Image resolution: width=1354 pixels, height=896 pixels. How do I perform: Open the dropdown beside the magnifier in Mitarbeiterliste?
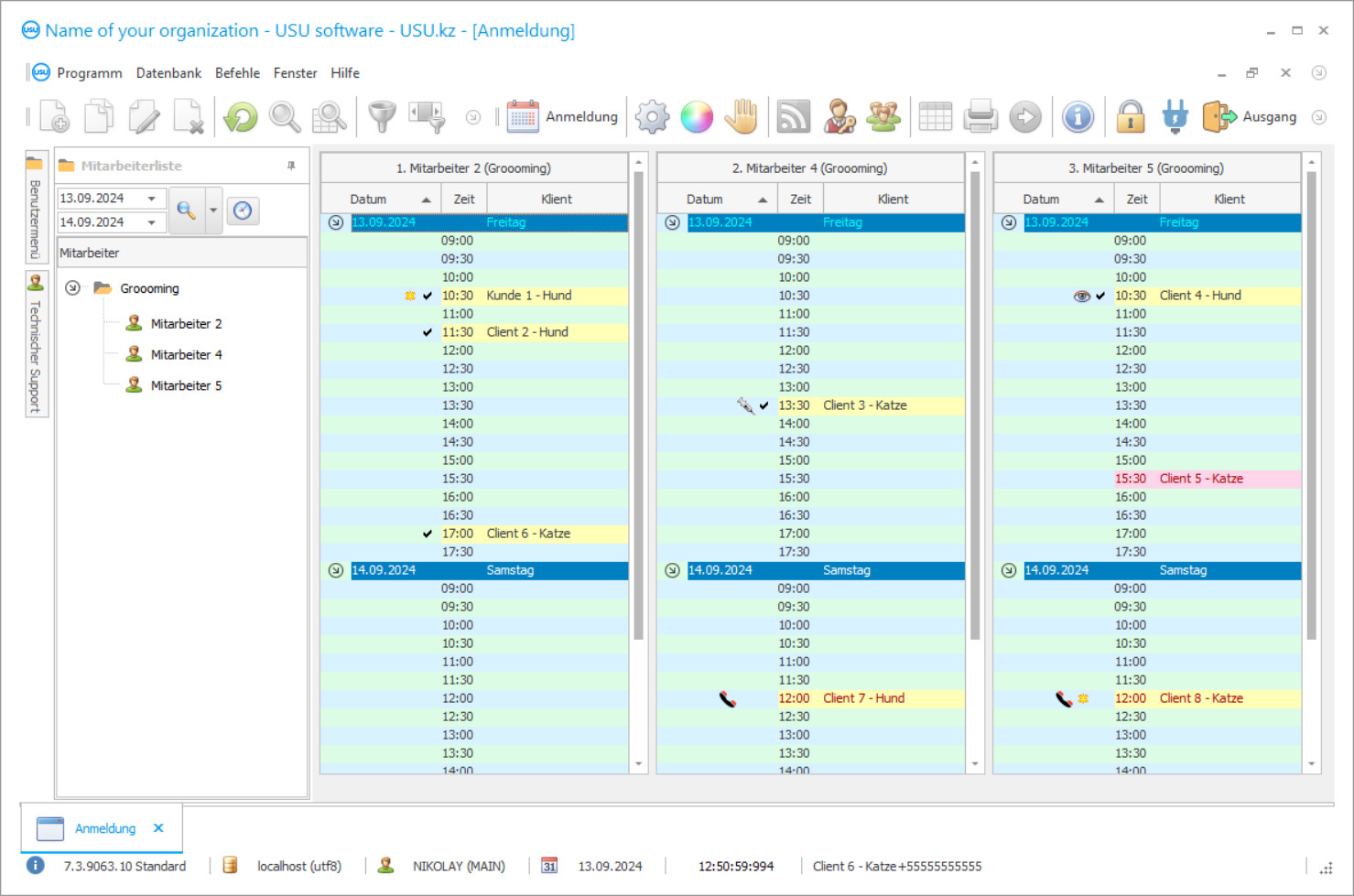click(212, 211)
